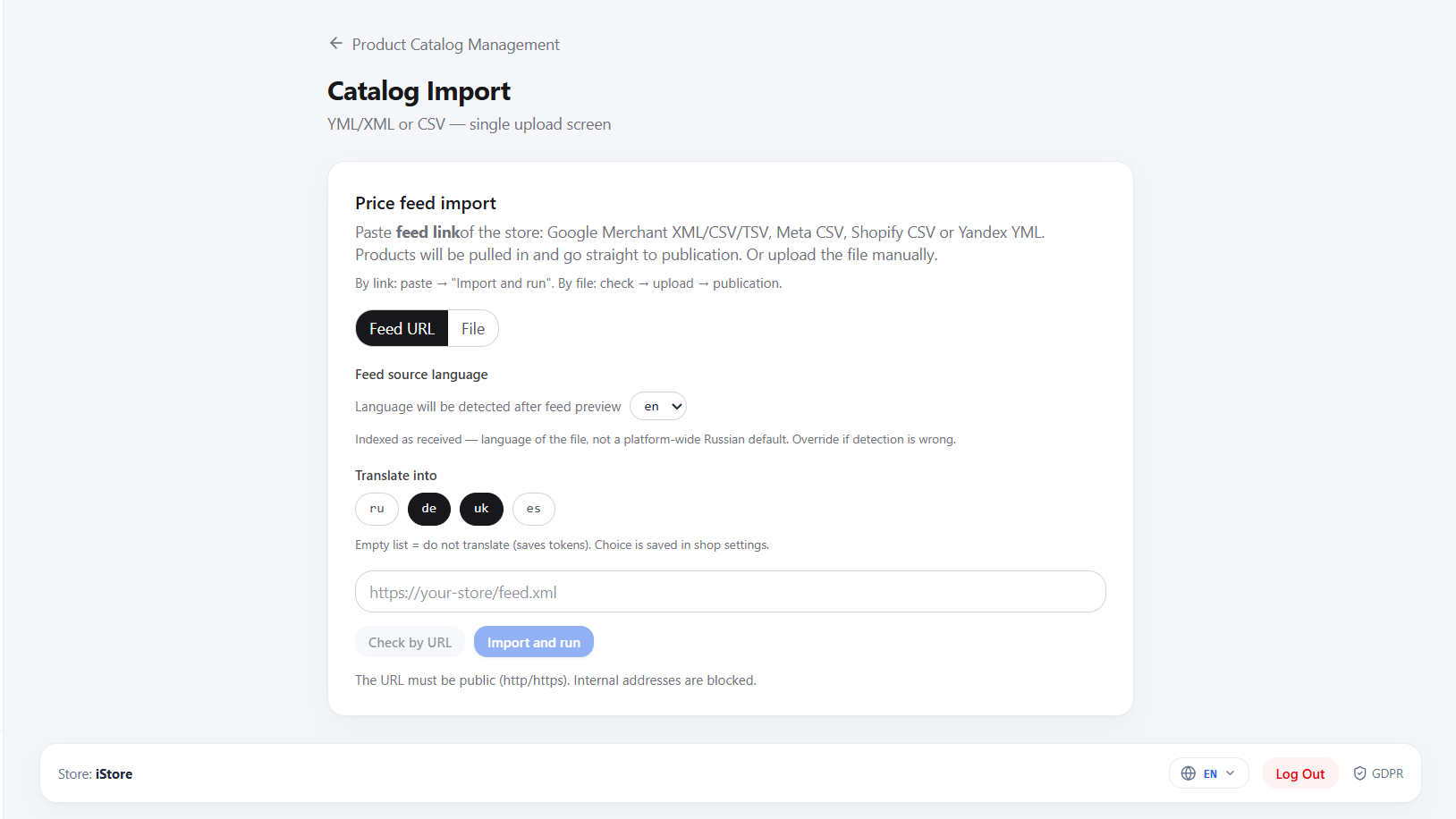Click the back arrow icon
Screen dimensions: 1456x819
pyautogui.click(x=336, y=43)
